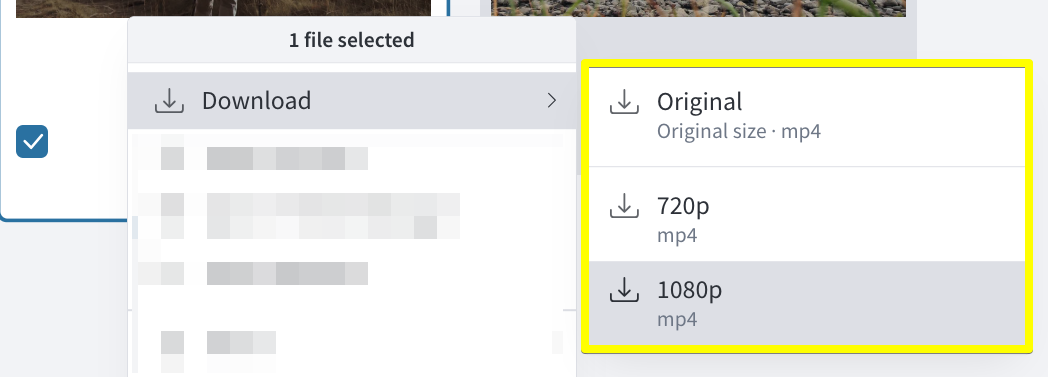Open the Download menu entry
This screenshot has width=1048, height=377.
[352, 100]
